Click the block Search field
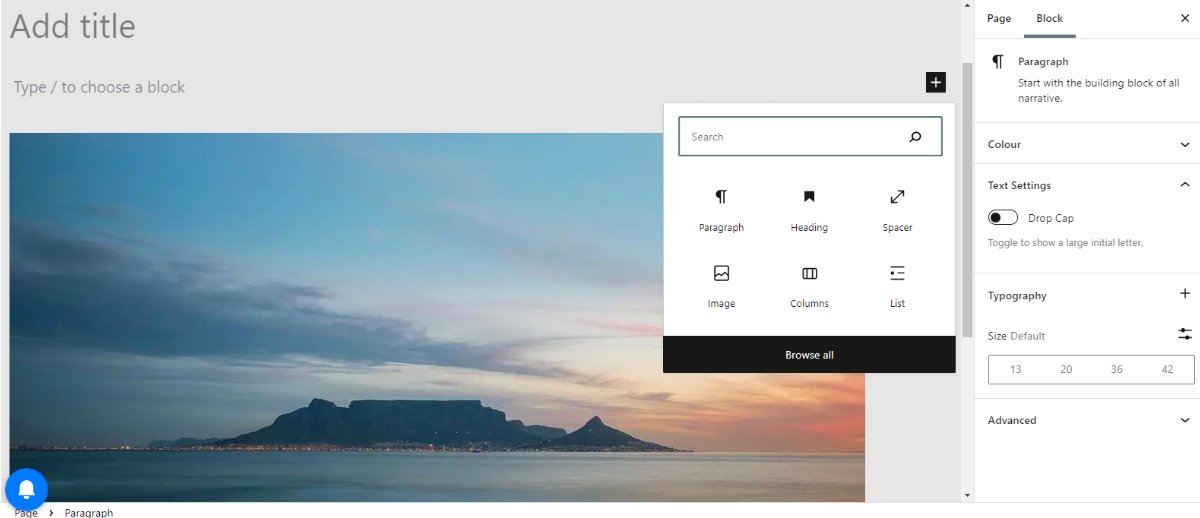Viewport: 1200px width, 518px height. 810,137
